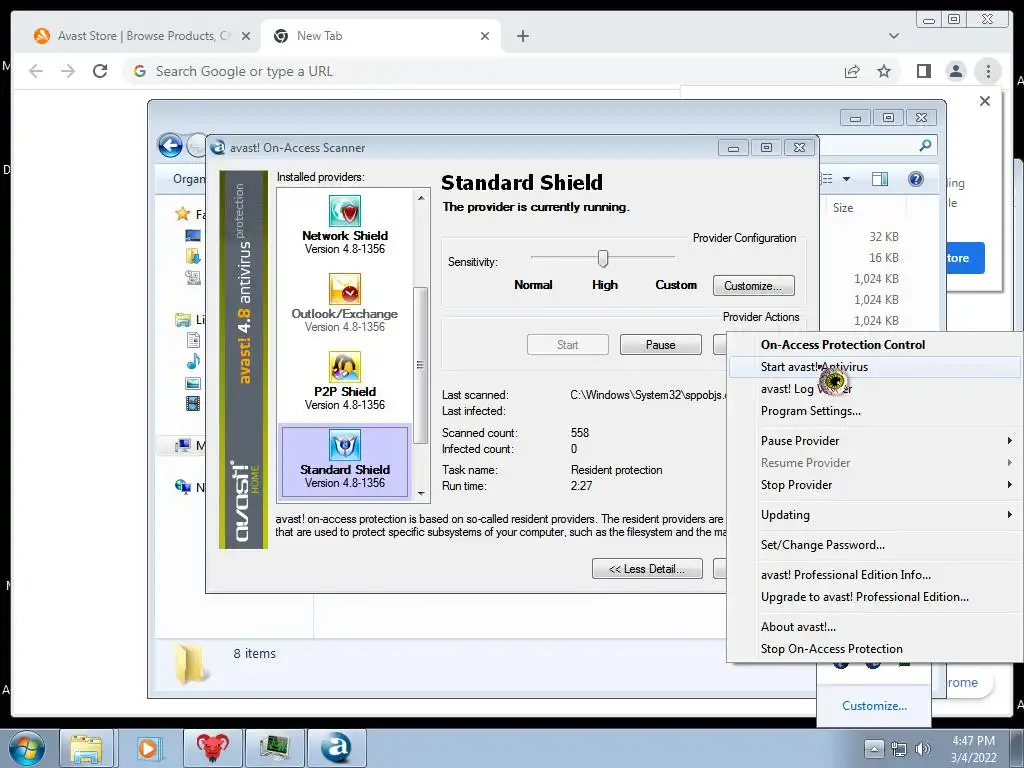
Task: Show hidden tray icons arrow
Action: [874, 748]
